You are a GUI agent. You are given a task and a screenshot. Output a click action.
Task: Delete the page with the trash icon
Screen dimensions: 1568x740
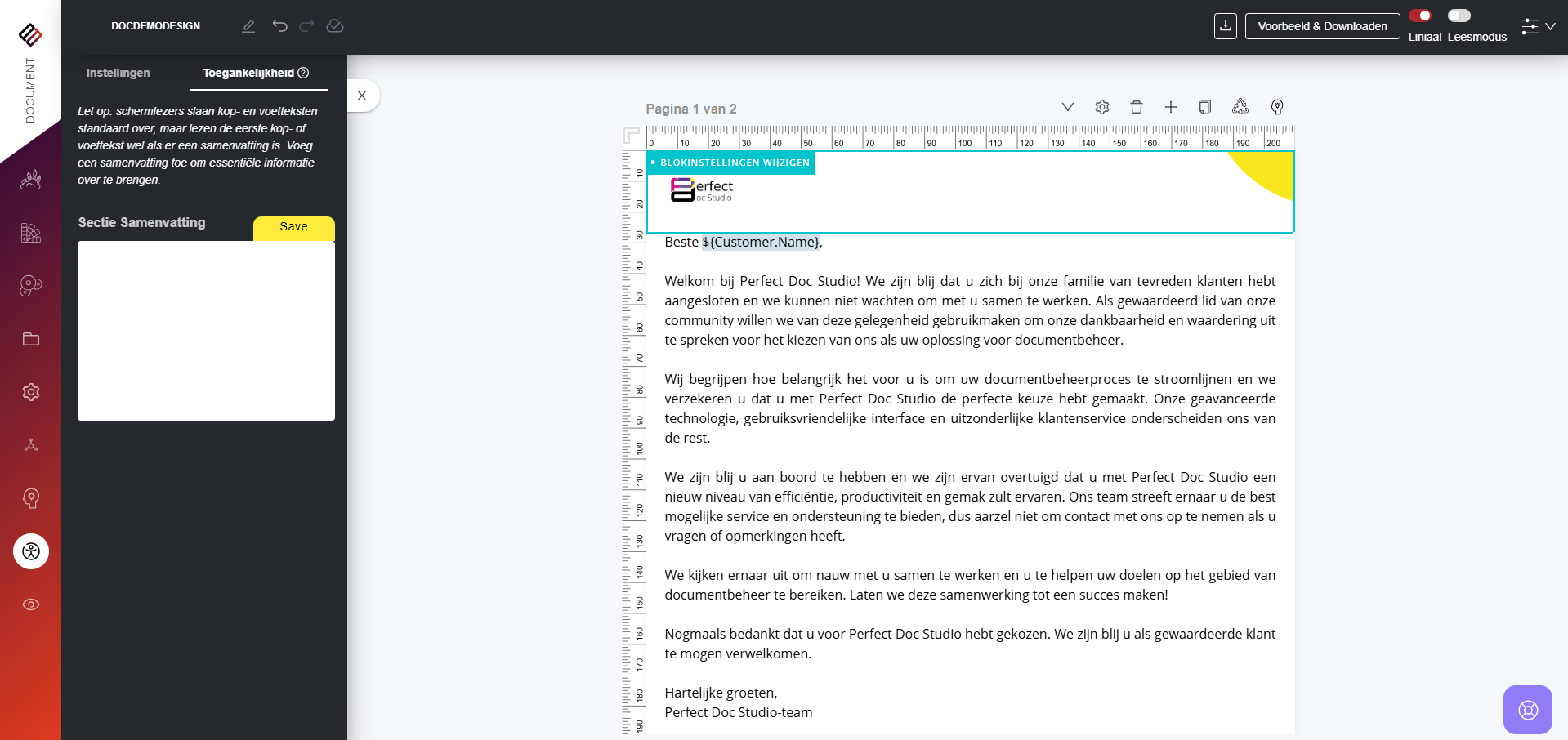1136,107
